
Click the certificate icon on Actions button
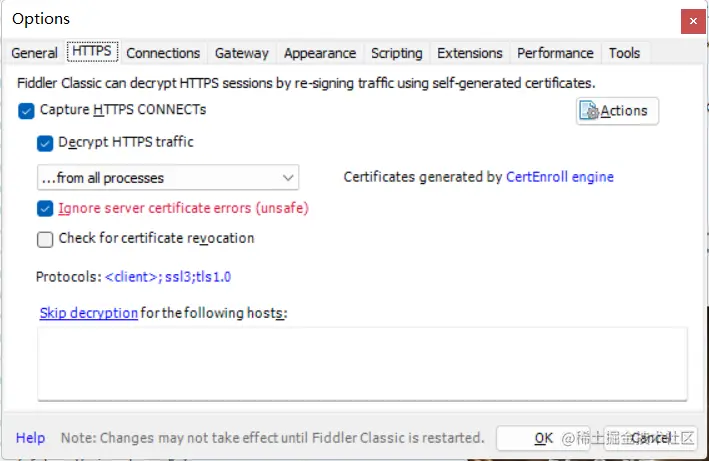pyautogui.click(x=589, y=110)
